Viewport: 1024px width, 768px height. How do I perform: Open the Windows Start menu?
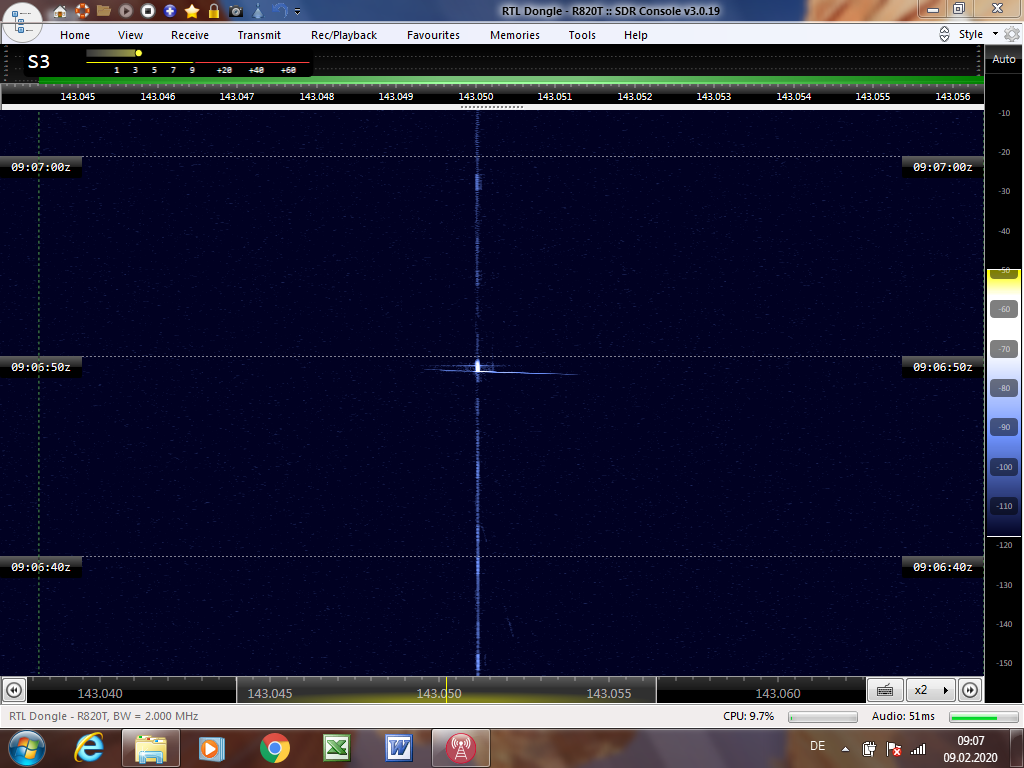[27, 748]
